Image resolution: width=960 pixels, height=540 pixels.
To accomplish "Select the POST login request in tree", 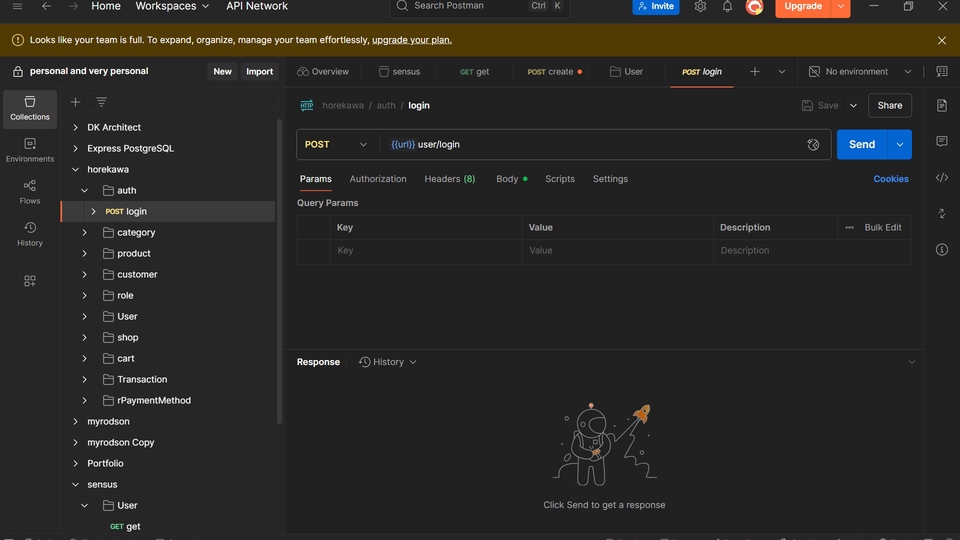I will 168,211.
